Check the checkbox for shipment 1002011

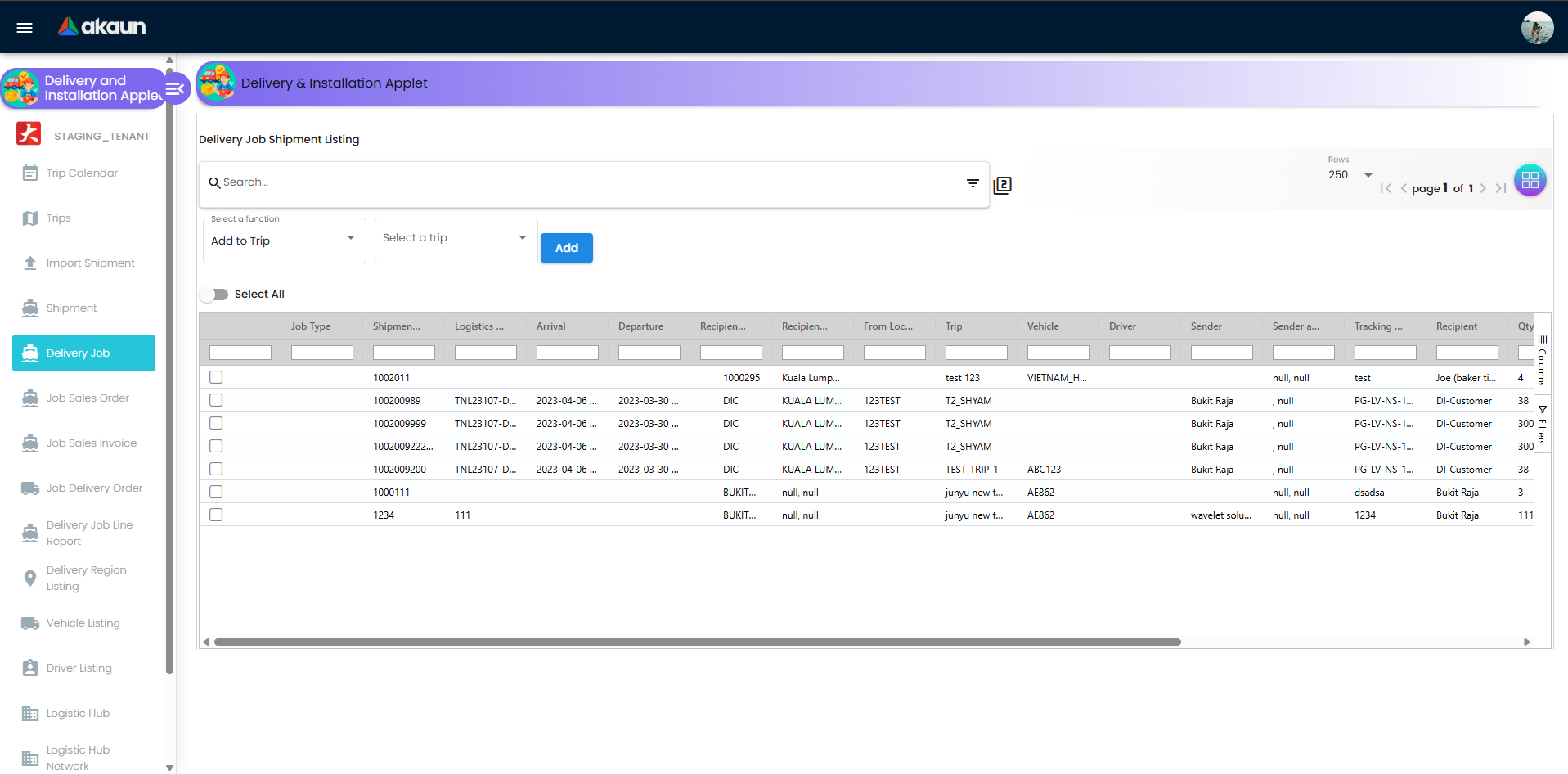pyautogui.click(x=215, y=377)
